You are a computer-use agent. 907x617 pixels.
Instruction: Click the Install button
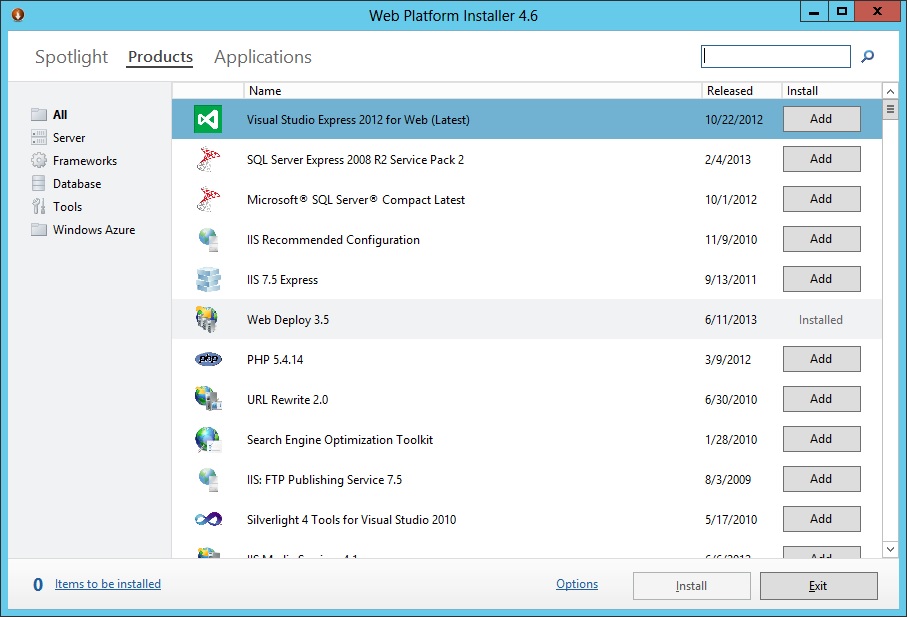[x=692, y=586]
